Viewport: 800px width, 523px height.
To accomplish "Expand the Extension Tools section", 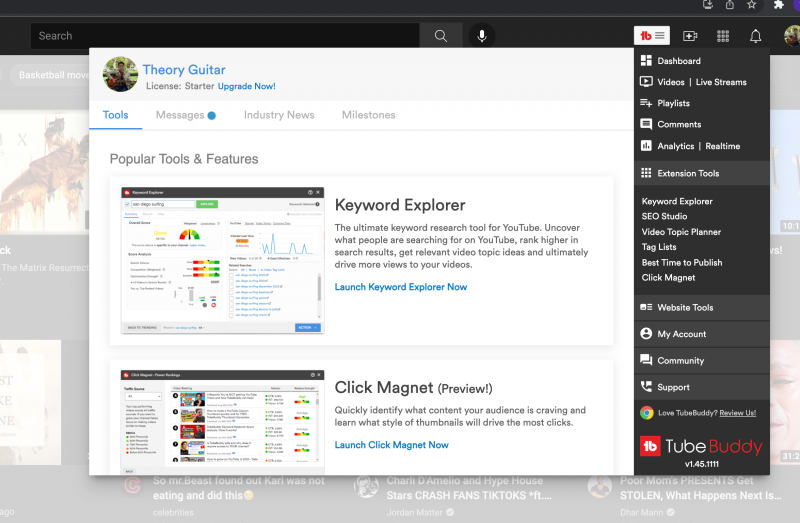I will click(688, 173).
